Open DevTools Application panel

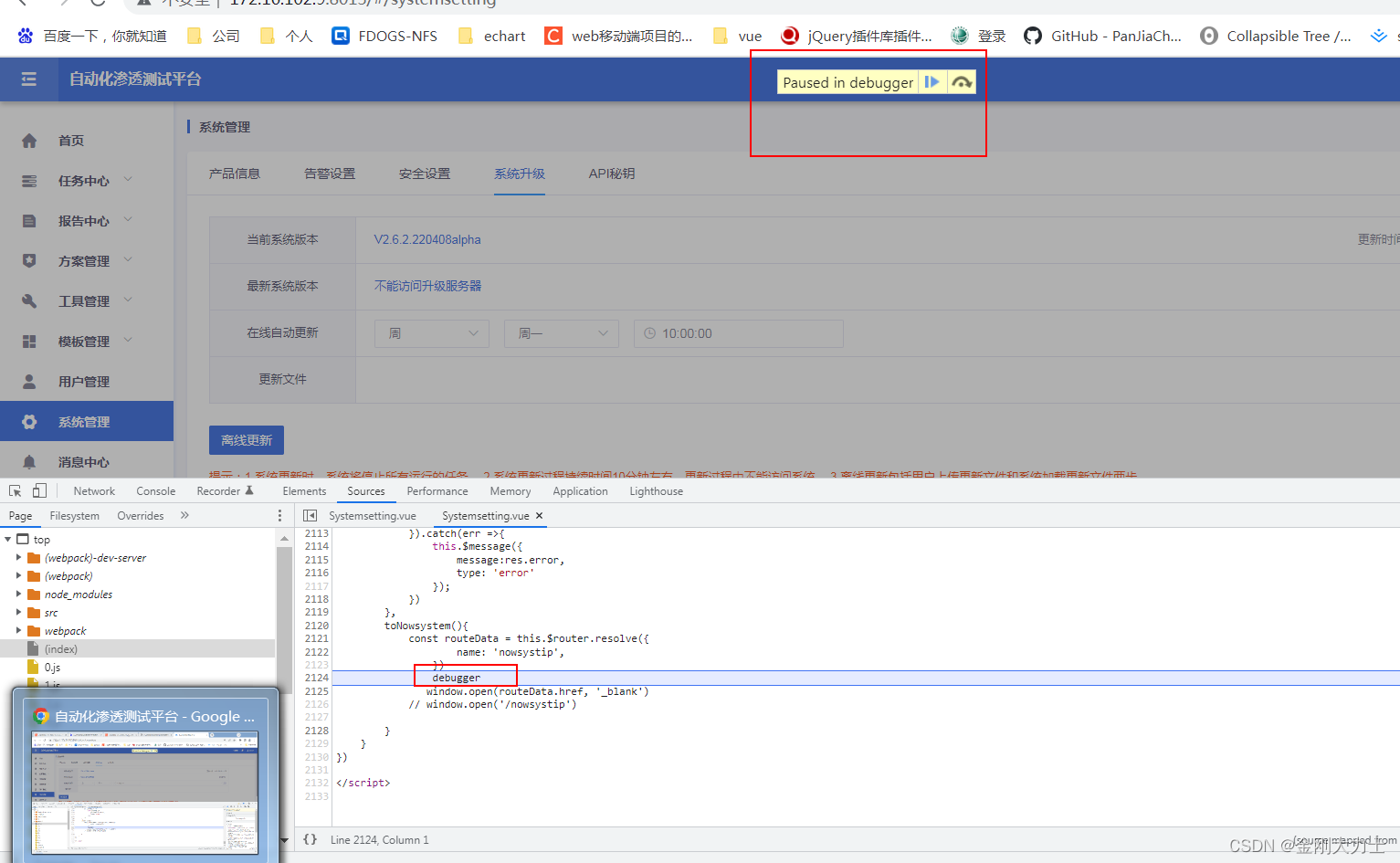pos(580,491)
